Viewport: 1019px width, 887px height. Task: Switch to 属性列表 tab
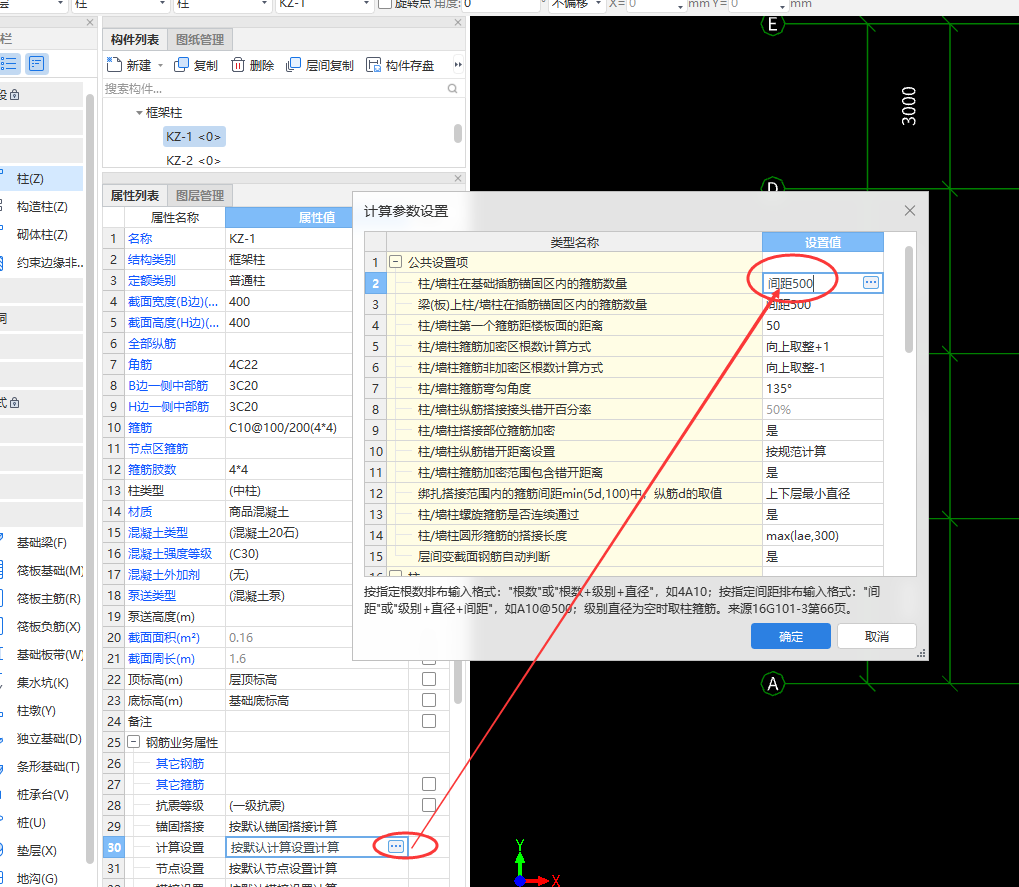click(135, 196)
